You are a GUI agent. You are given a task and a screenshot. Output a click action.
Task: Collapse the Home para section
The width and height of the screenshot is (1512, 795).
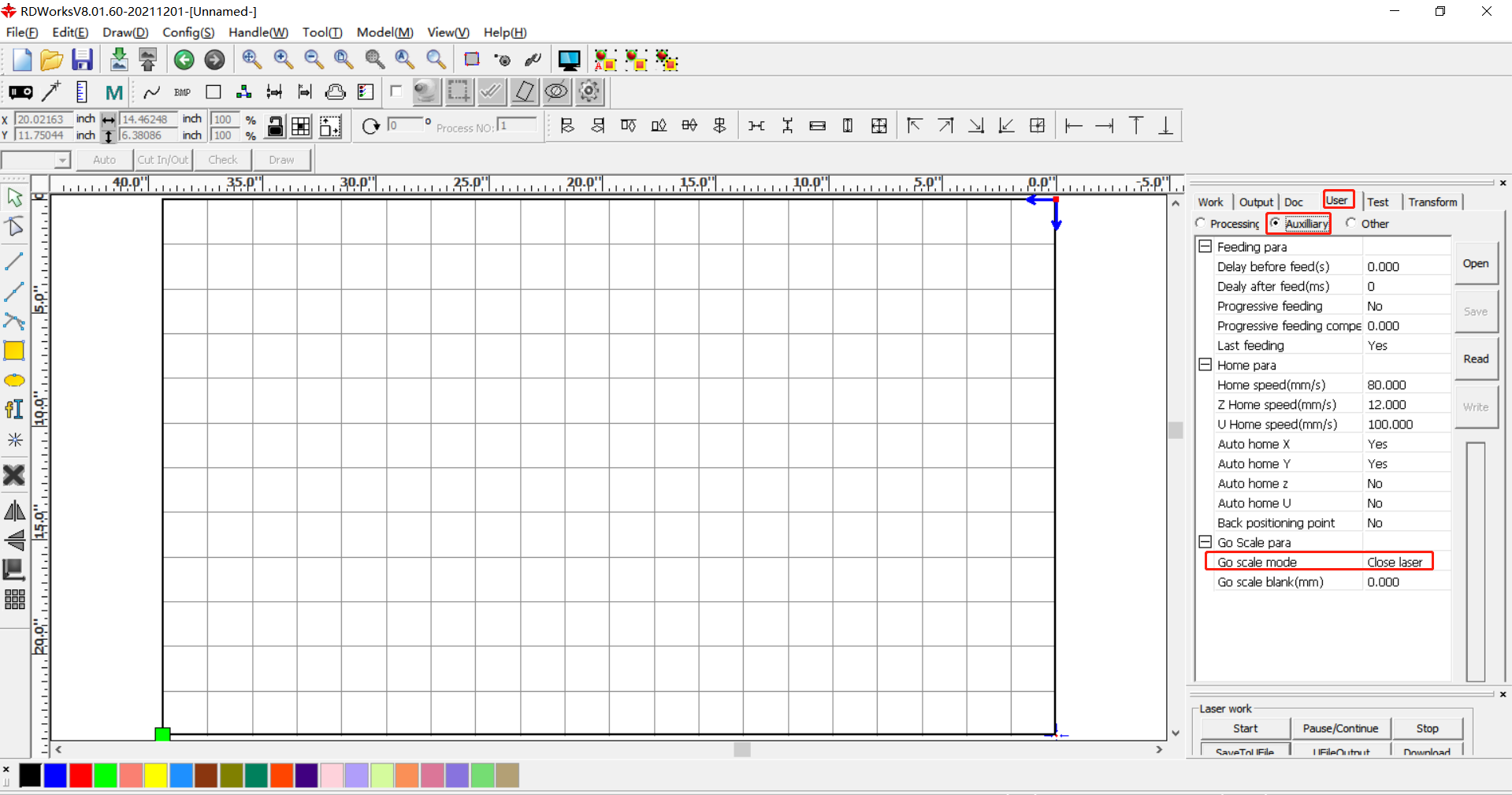tap(1205, 365)
